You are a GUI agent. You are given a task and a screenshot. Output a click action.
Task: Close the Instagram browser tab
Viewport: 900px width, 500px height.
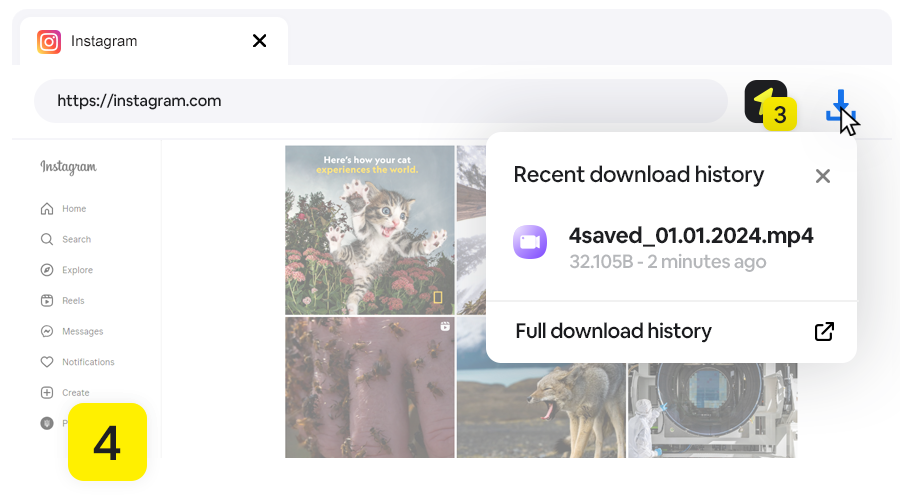pyautogui.click(x=259, y=41)
